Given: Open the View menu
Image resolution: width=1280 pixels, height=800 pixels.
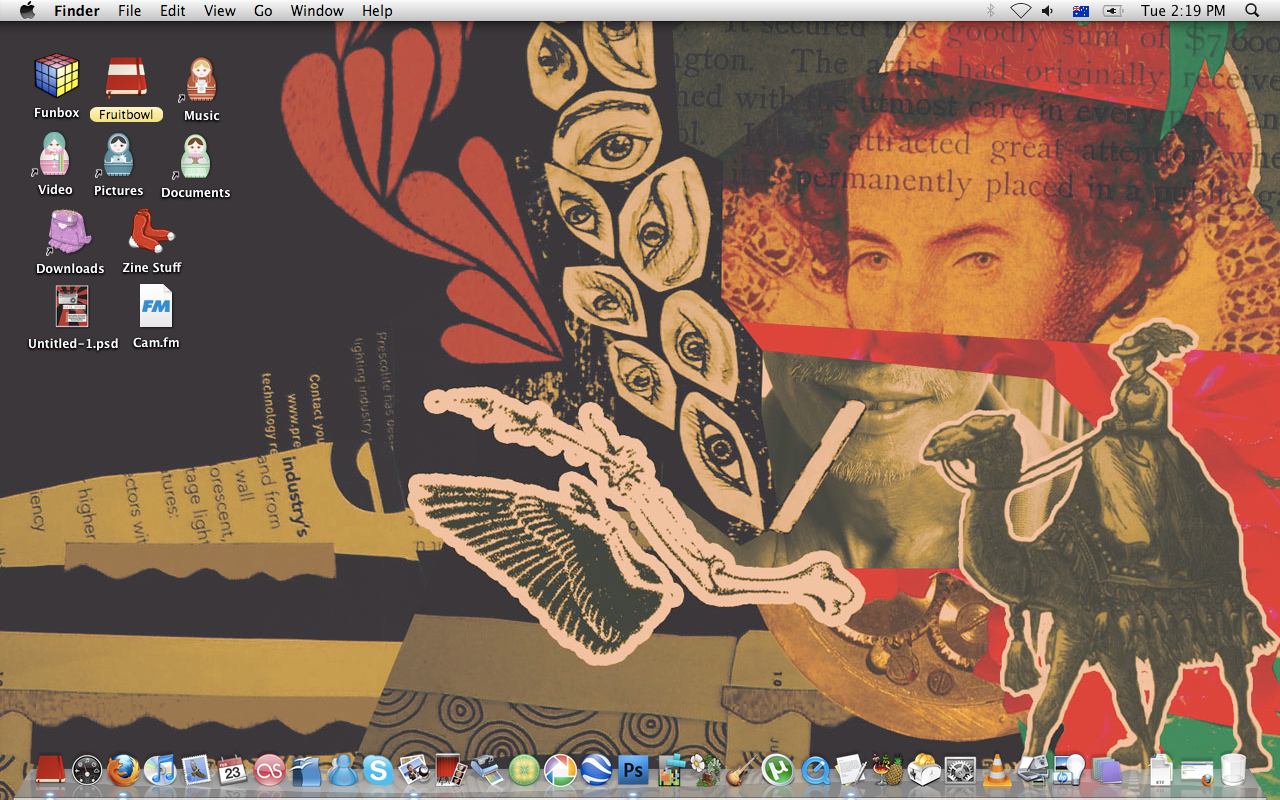Looking at the screenshot, I should click(220, 11).
